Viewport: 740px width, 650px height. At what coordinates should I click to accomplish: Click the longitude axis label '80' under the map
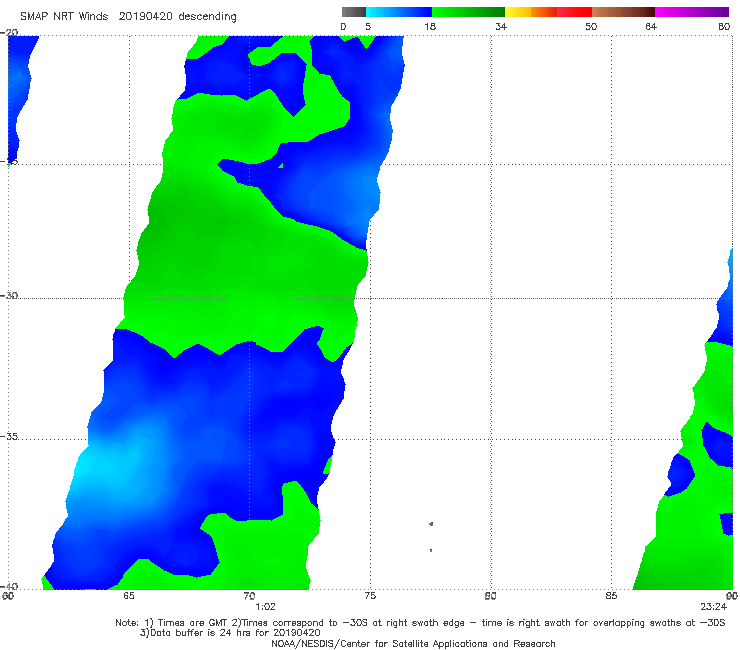click(490, 596)
